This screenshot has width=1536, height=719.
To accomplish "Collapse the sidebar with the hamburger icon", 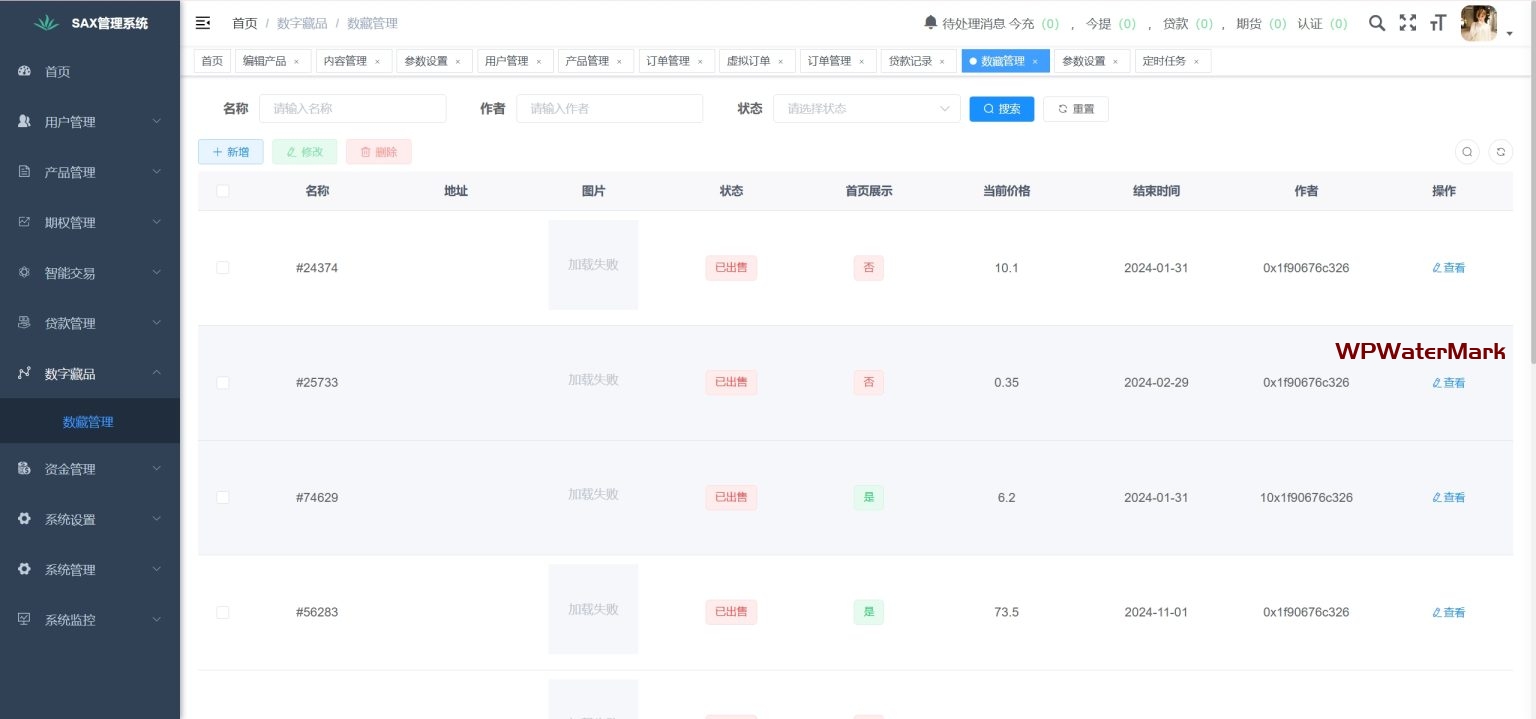I will 203,23.
